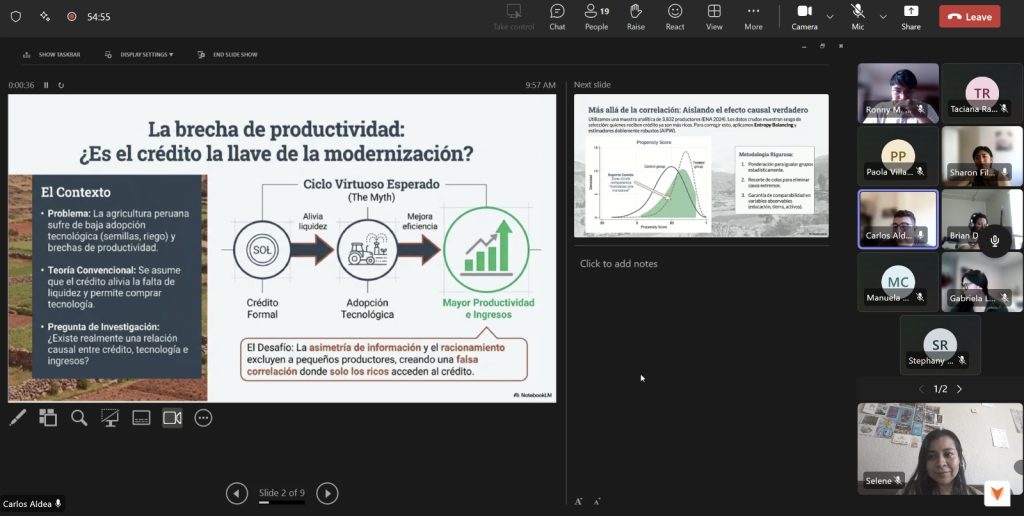Open more slide show options ellipsis
Screen dimensions: 1024x516
tap(203, 418)
